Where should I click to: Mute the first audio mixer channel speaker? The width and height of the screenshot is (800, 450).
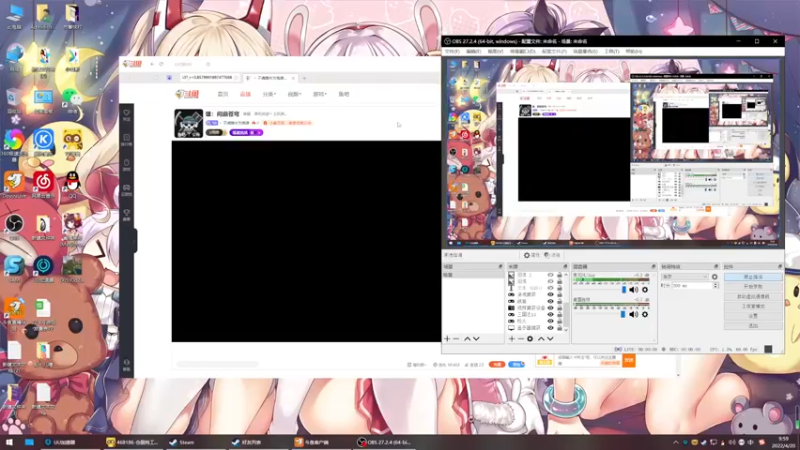tap(634, 290)
